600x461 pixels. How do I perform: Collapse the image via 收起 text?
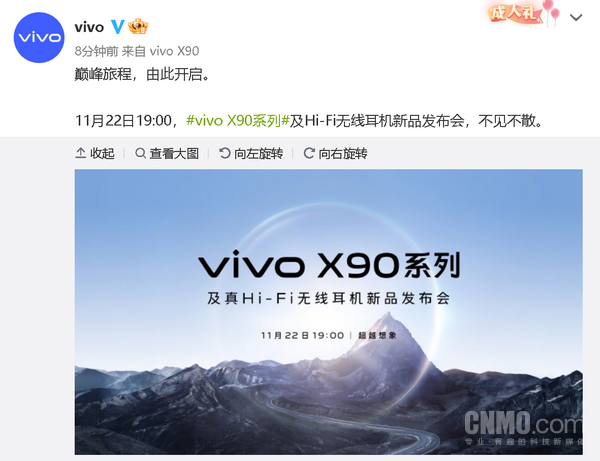tap(102, 153)
